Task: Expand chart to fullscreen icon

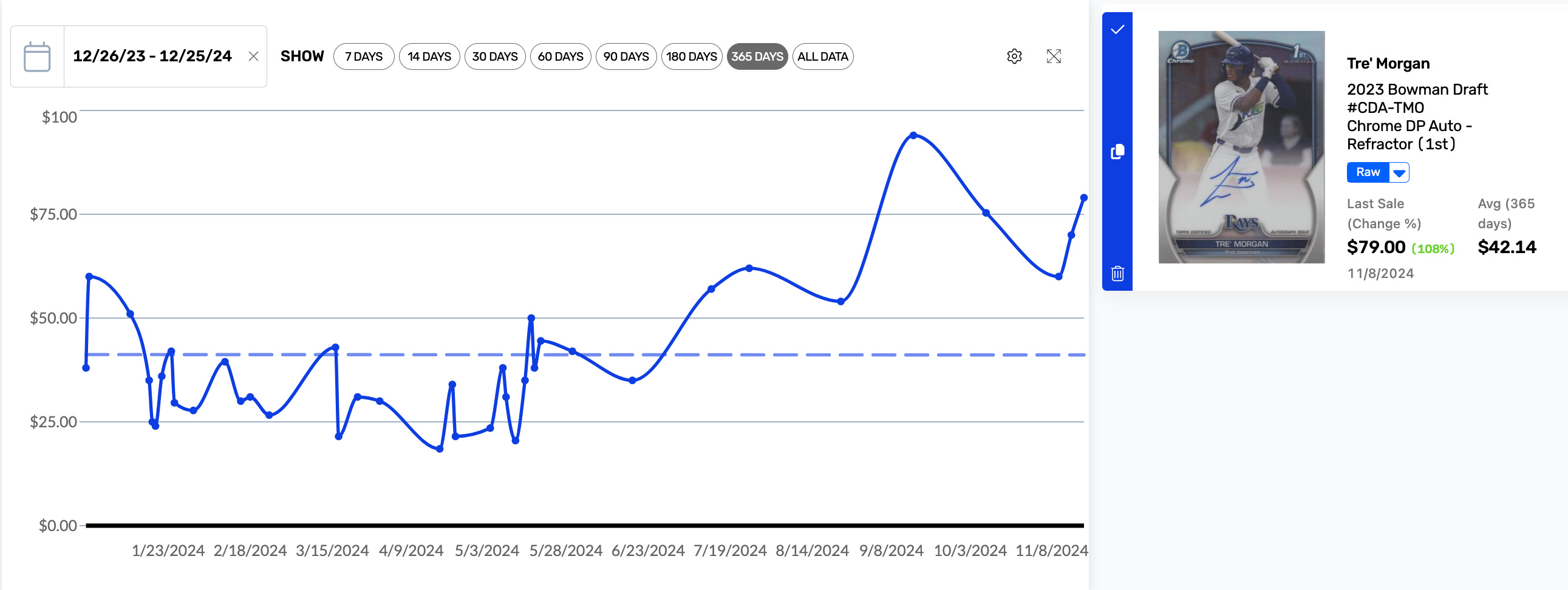Action: (x=1054, y=56)
